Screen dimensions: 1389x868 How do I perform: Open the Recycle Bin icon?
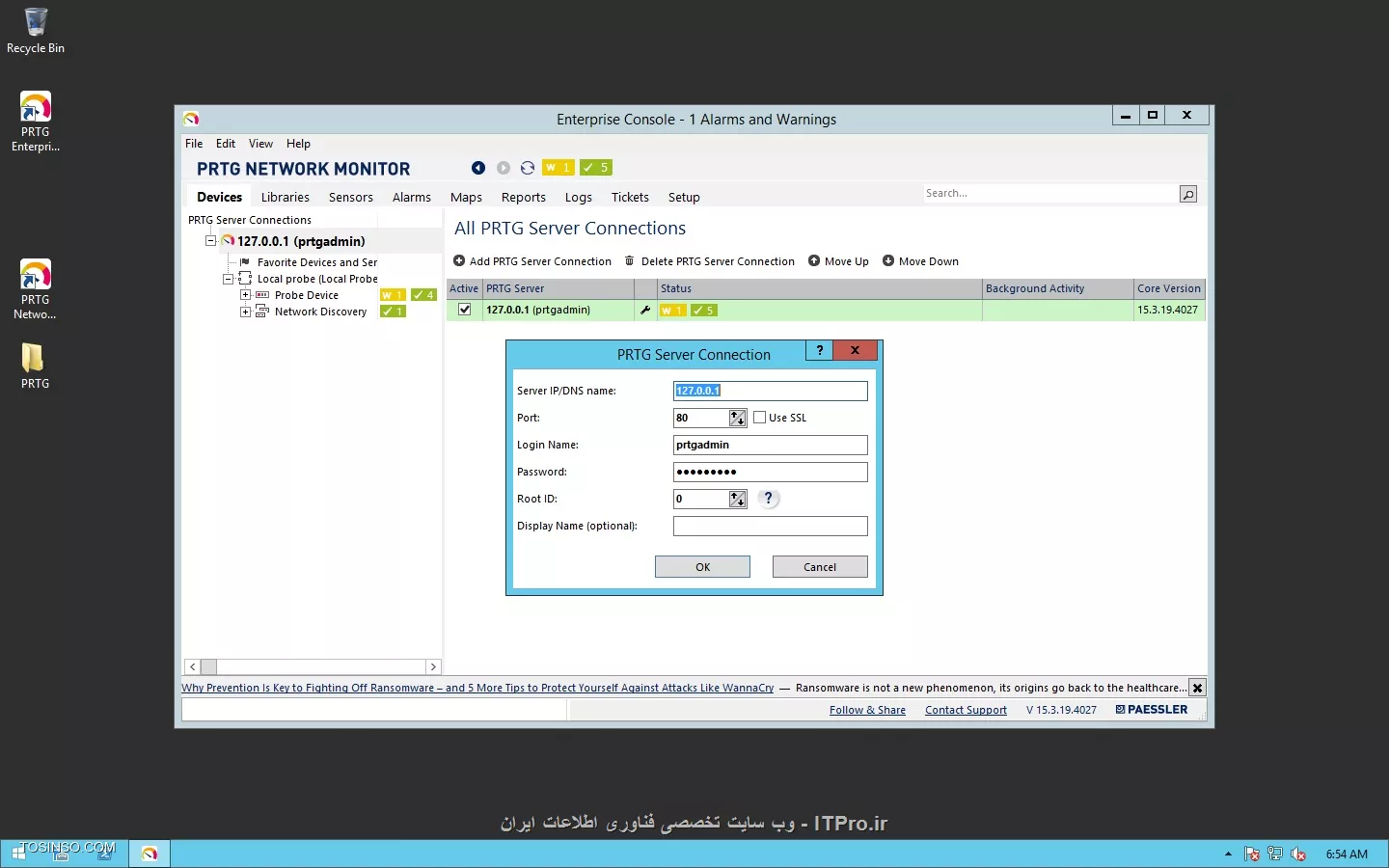point(36,30)
